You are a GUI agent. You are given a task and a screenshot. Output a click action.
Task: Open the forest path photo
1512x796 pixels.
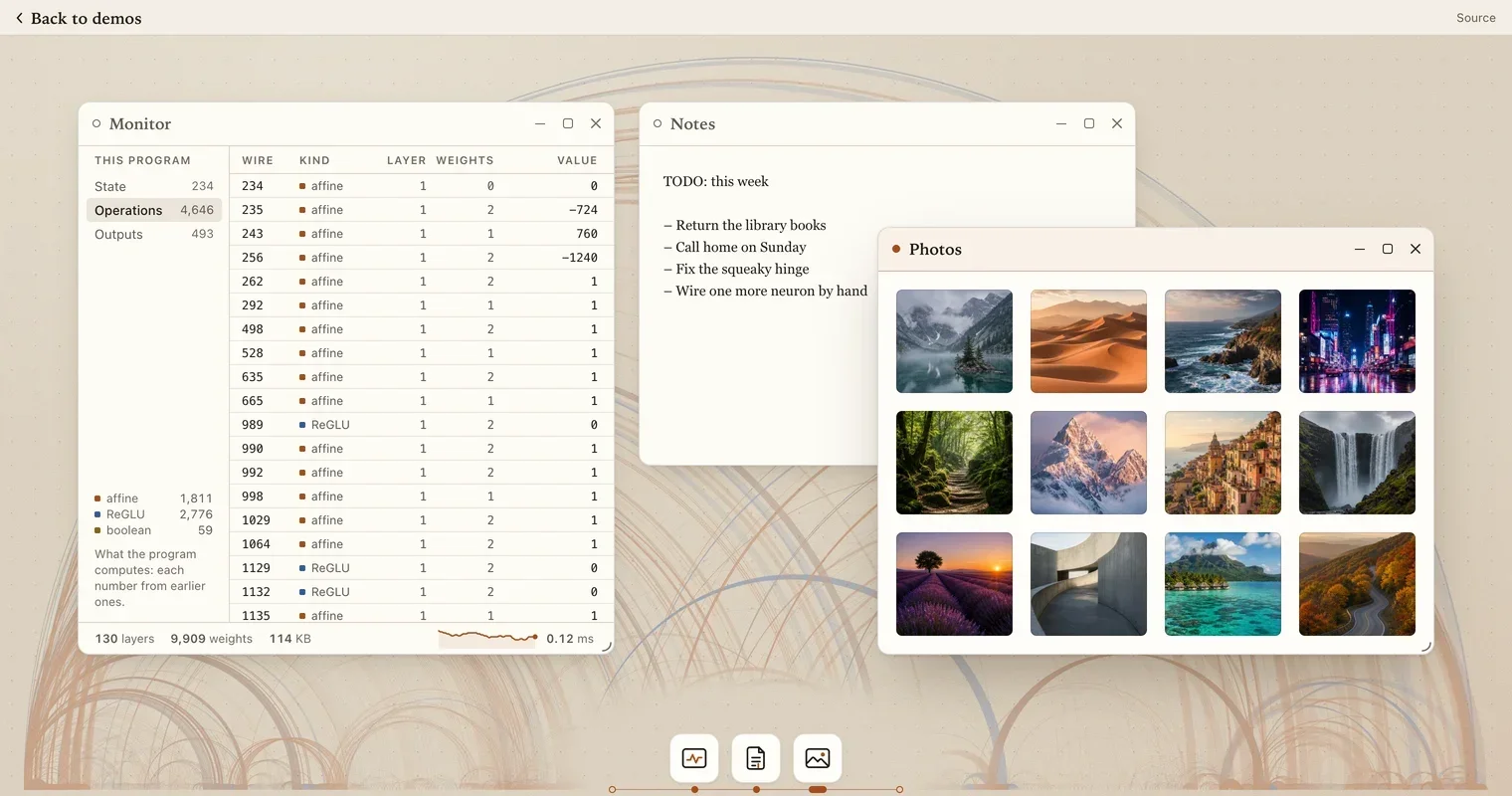(x=954, y=463)
